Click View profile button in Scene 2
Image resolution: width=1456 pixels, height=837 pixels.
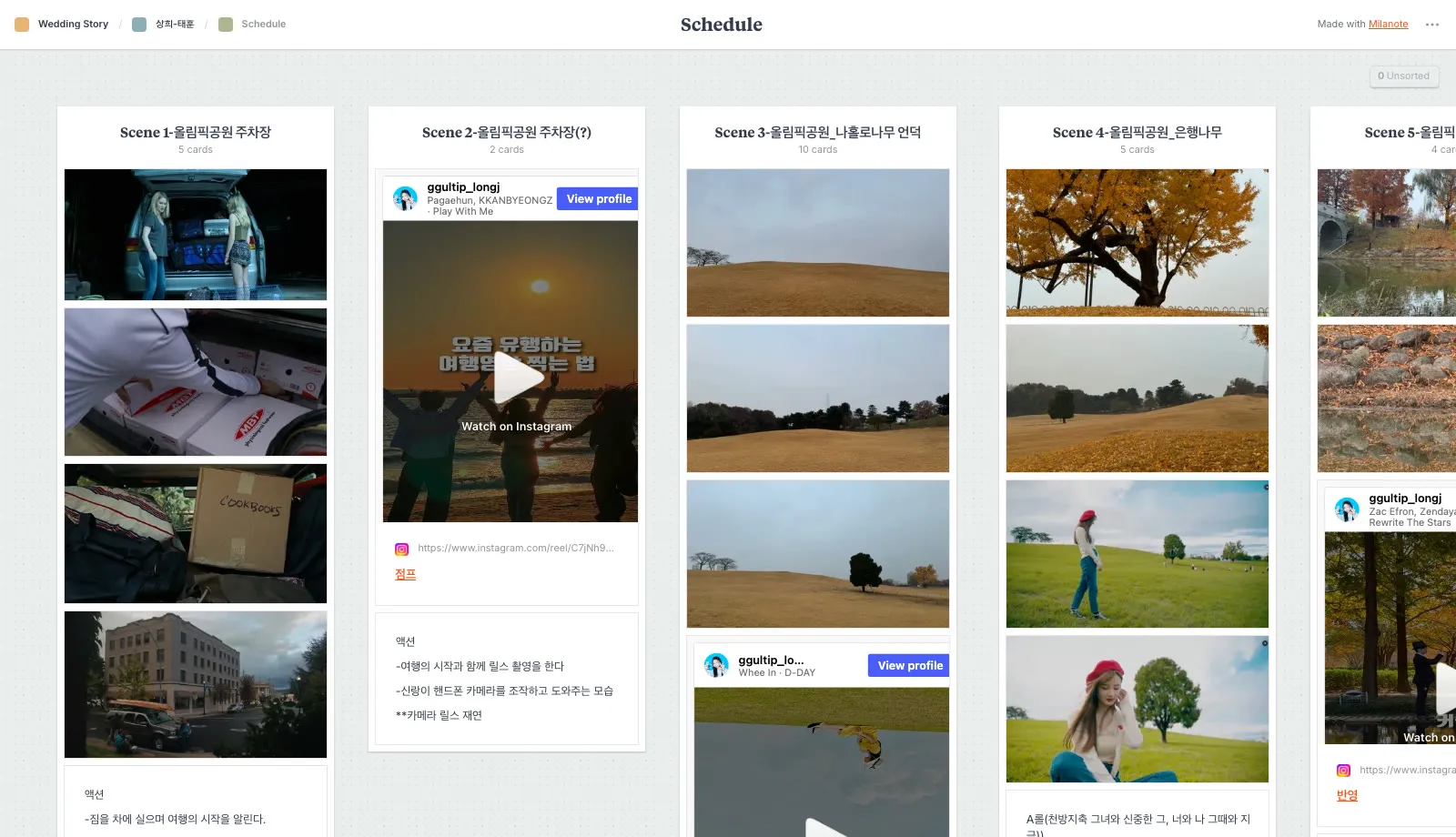(599, 198)
